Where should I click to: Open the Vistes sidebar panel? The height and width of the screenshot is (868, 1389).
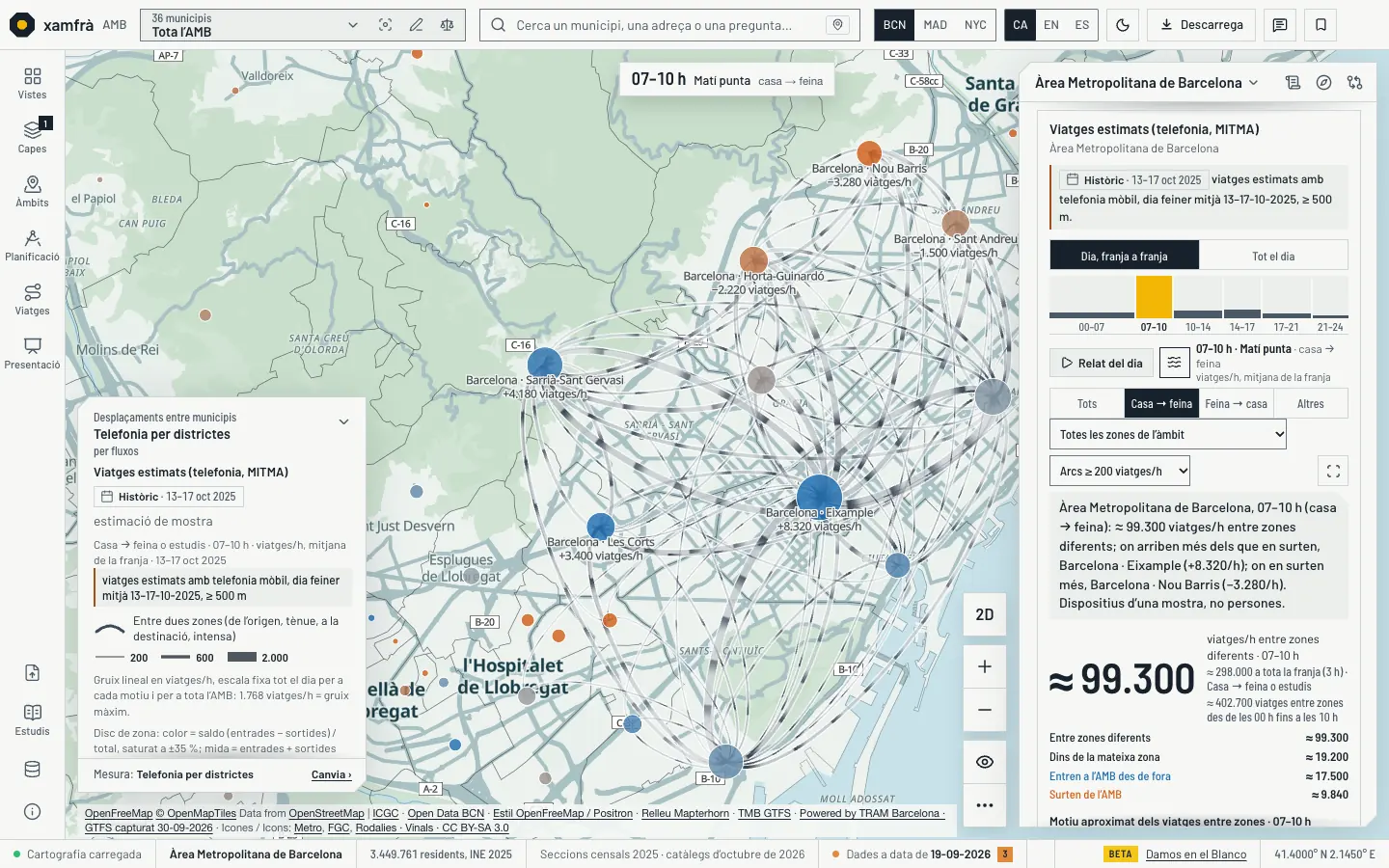[x=32, y=83]
